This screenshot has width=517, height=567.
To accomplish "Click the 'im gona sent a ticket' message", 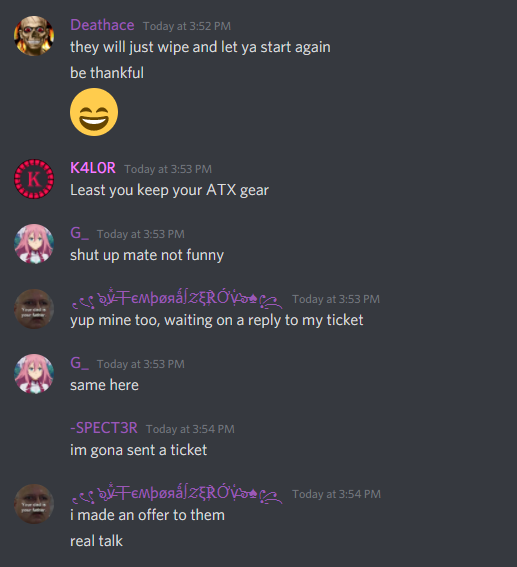I will click(138, 450).
